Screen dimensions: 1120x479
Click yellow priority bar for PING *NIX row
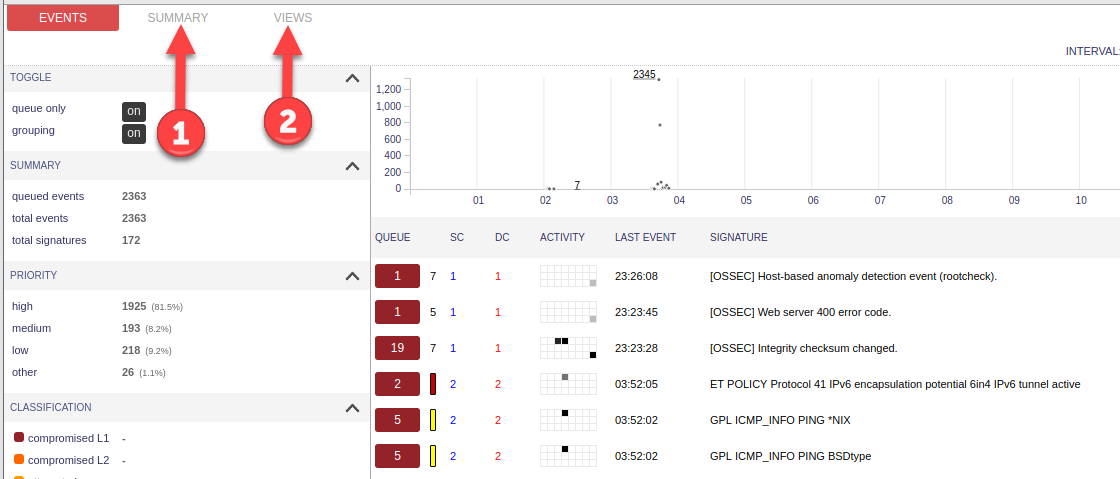(x=433, y=420)
